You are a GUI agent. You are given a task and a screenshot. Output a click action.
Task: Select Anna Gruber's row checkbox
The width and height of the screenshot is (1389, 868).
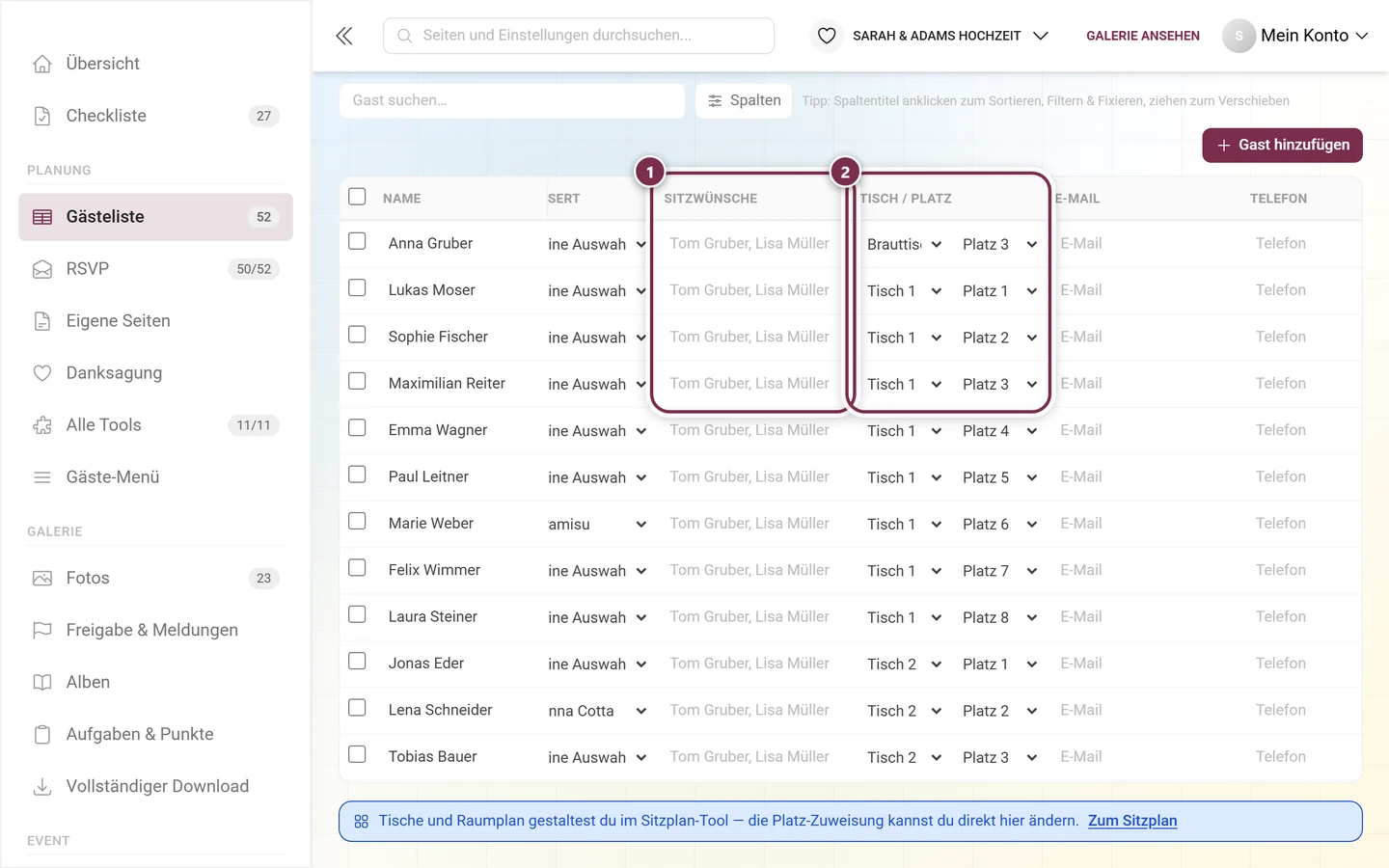(x=357, y=241)
